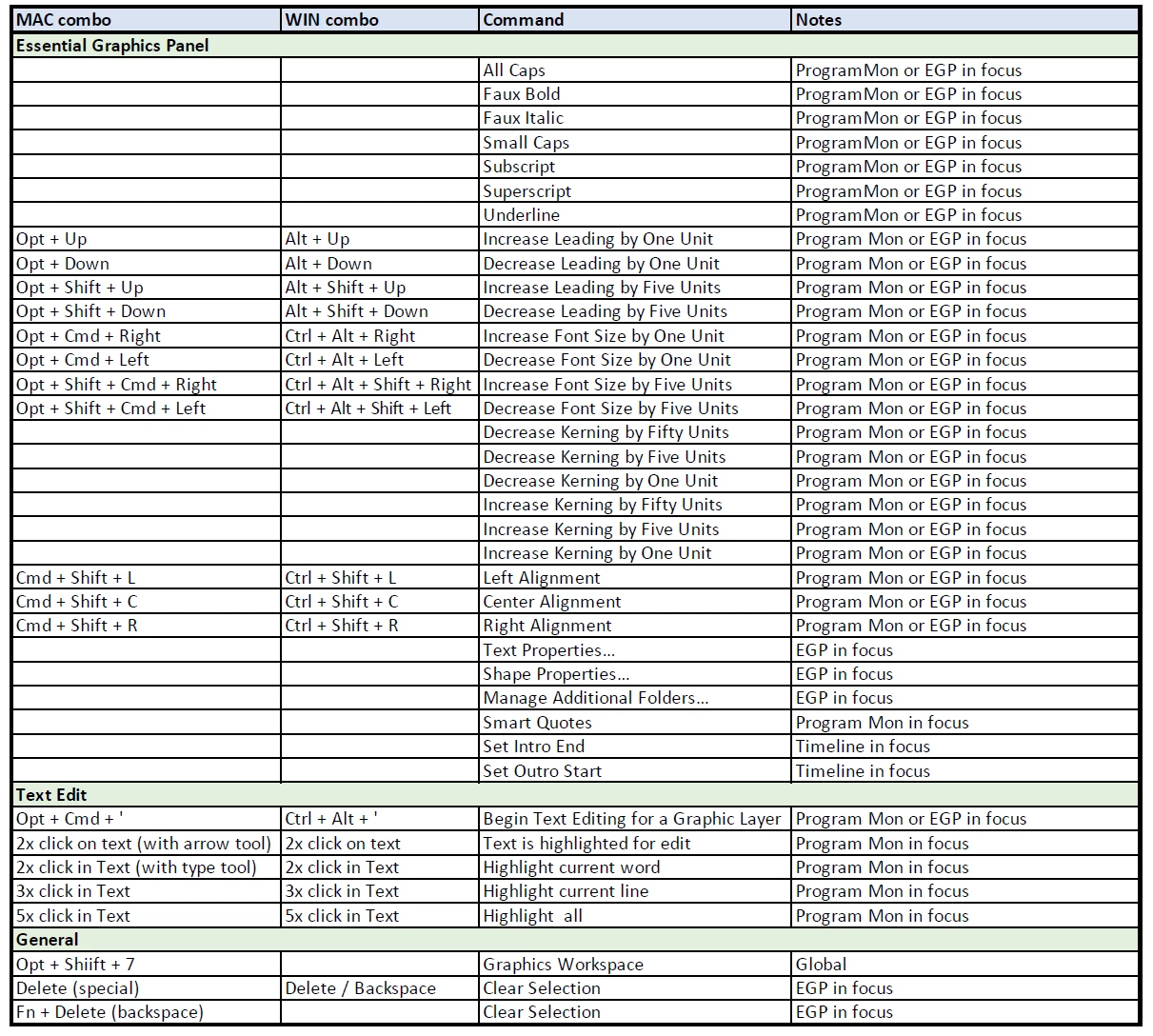Select the 'Cmd + Shift + R' cell
1153x1036 pixels.
coord(147,626)
